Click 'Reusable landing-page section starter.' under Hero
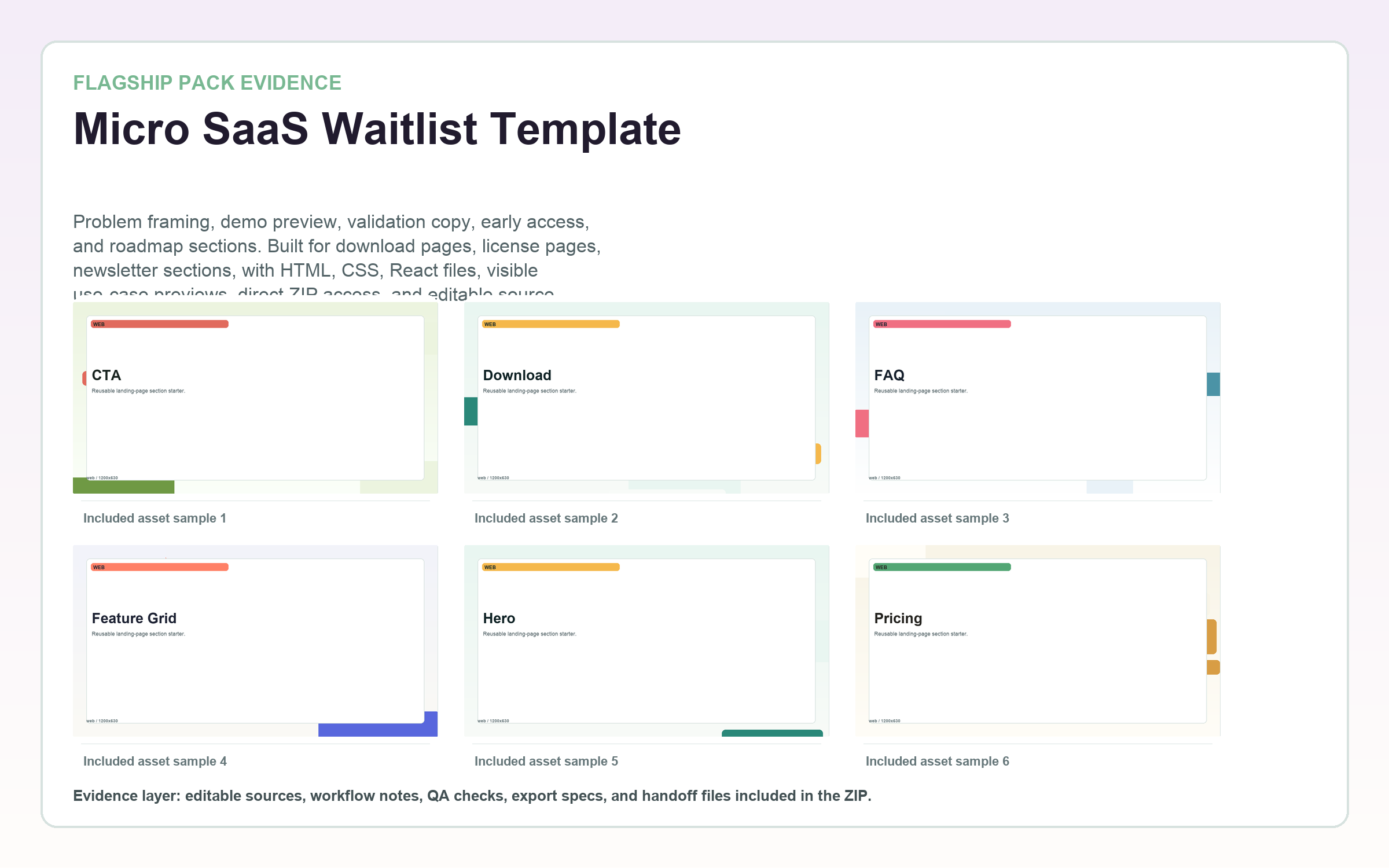 [530, 634]
